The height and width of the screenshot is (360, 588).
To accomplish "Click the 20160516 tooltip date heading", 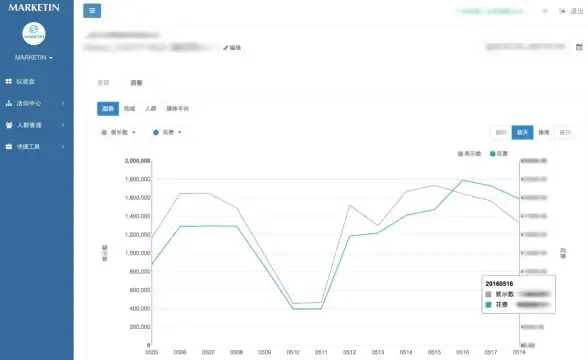I will pyautogui.click(x=499, y=284).
